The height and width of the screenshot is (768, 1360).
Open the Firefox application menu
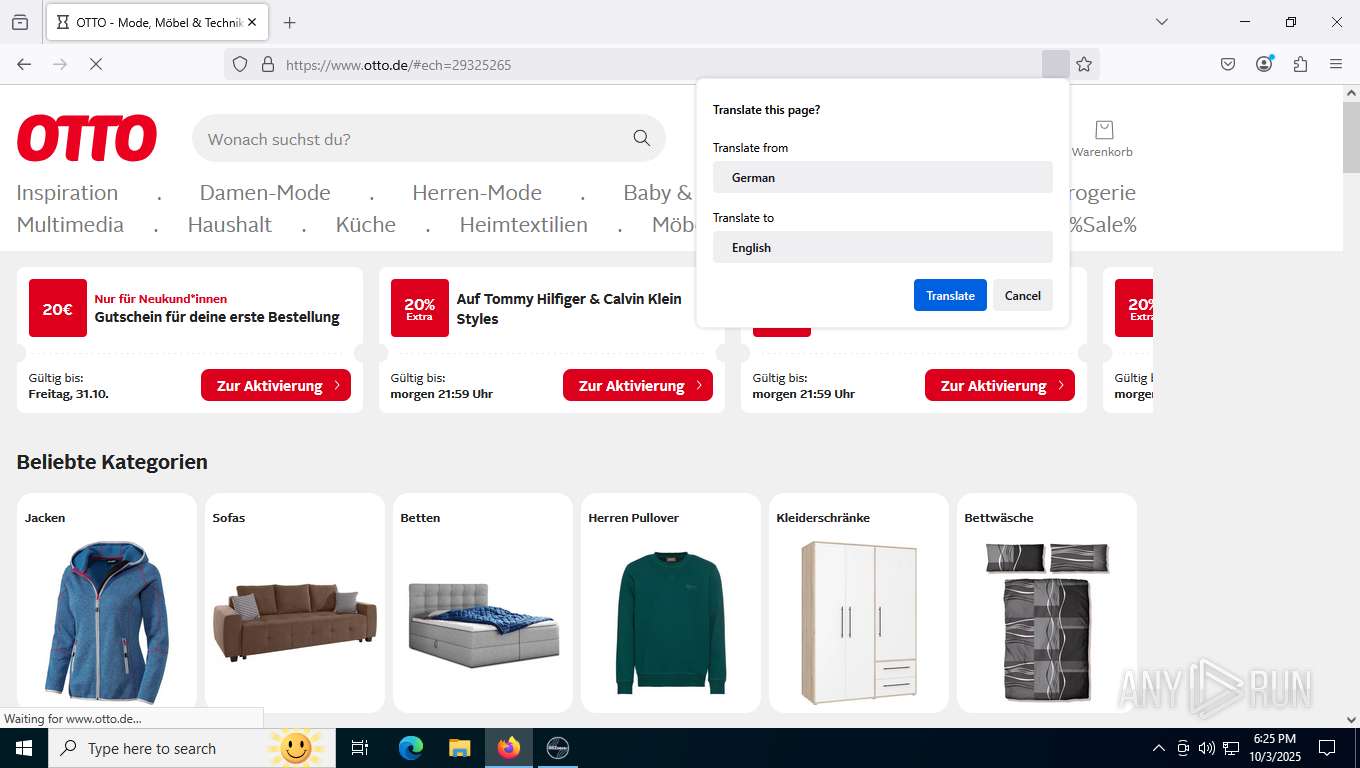[1336, 64]
